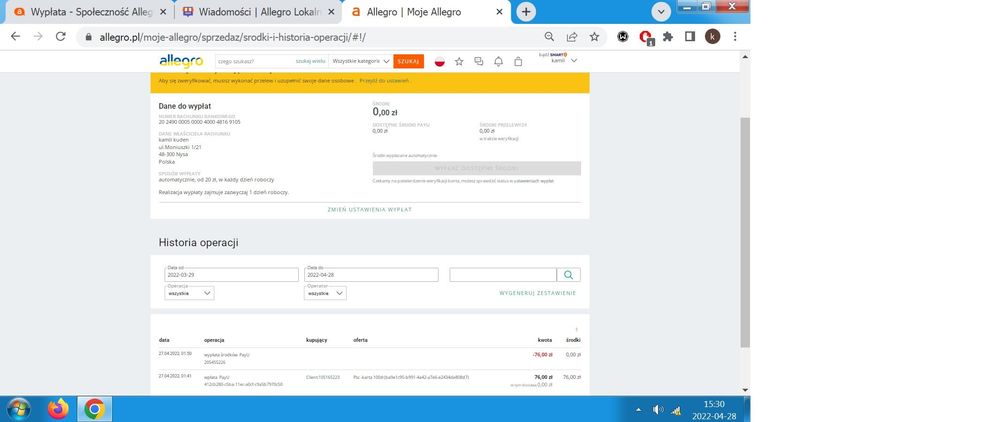Expand the Operacja dropdown
Image resolution: width=999 pixels, height=422 pixels.
(x=189, y=293)
